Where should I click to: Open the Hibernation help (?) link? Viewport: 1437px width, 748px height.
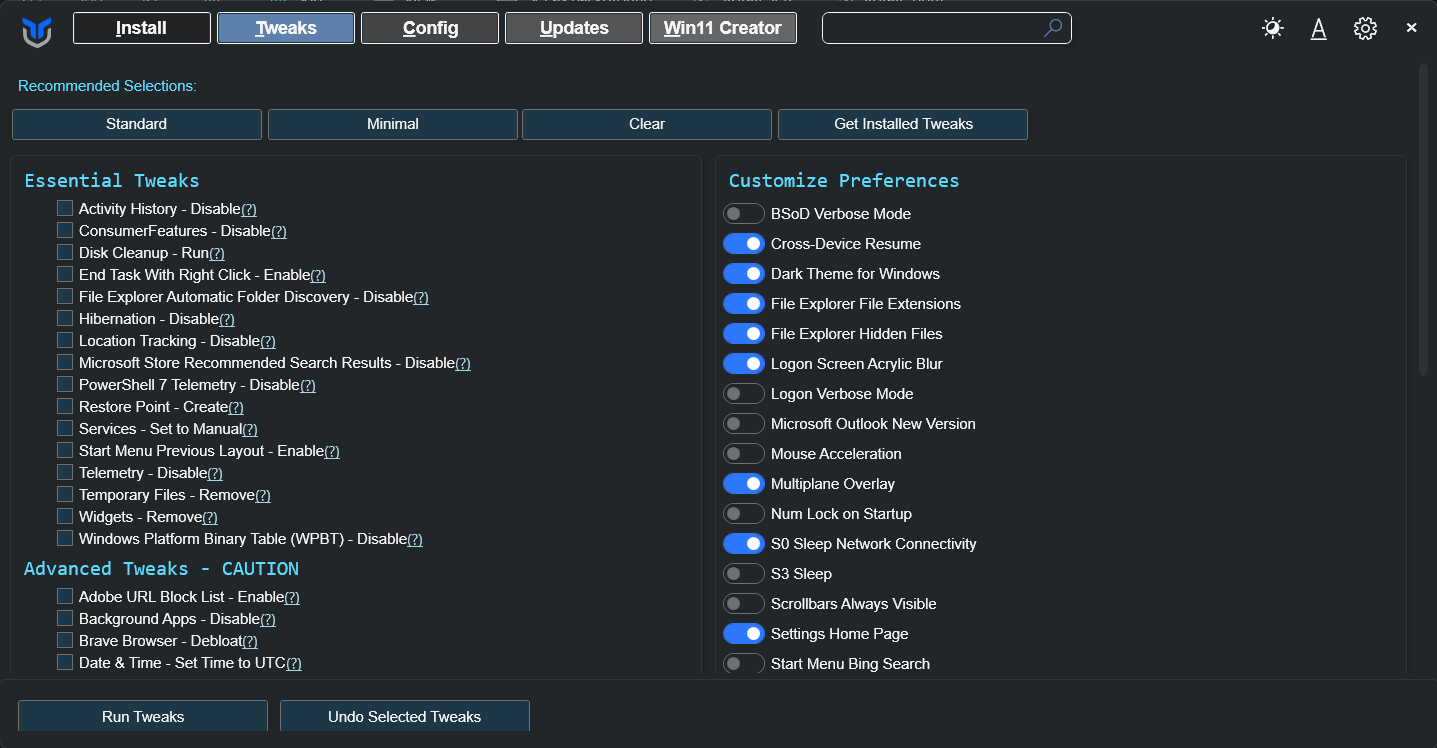(x=227, y=319)
